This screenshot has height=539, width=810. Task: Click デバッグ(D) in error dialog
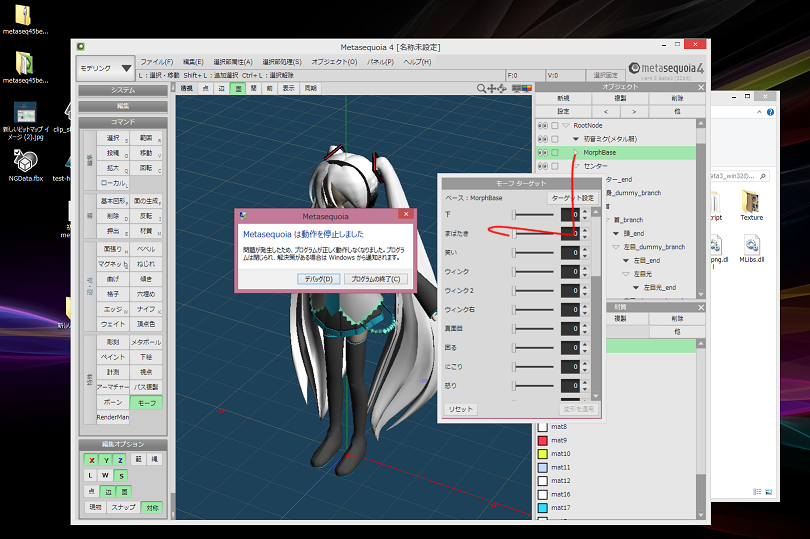(318, 279)
